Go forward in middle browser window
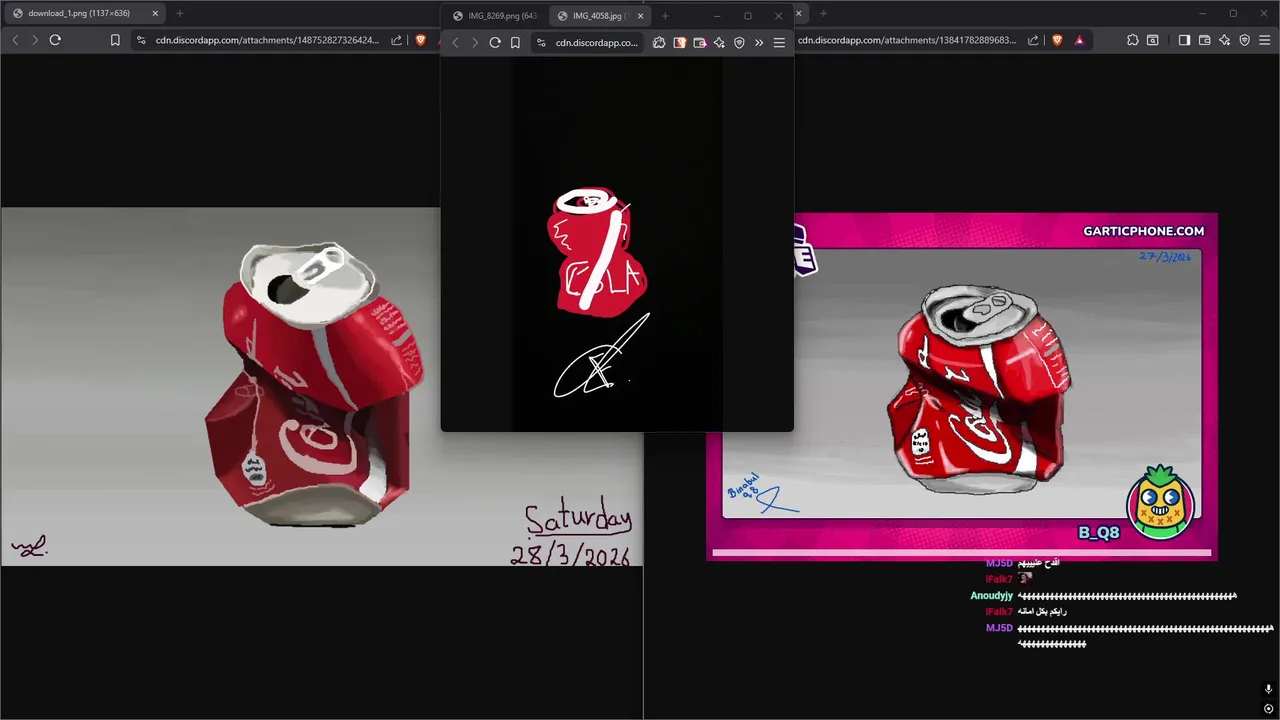 tap(474, 43)
